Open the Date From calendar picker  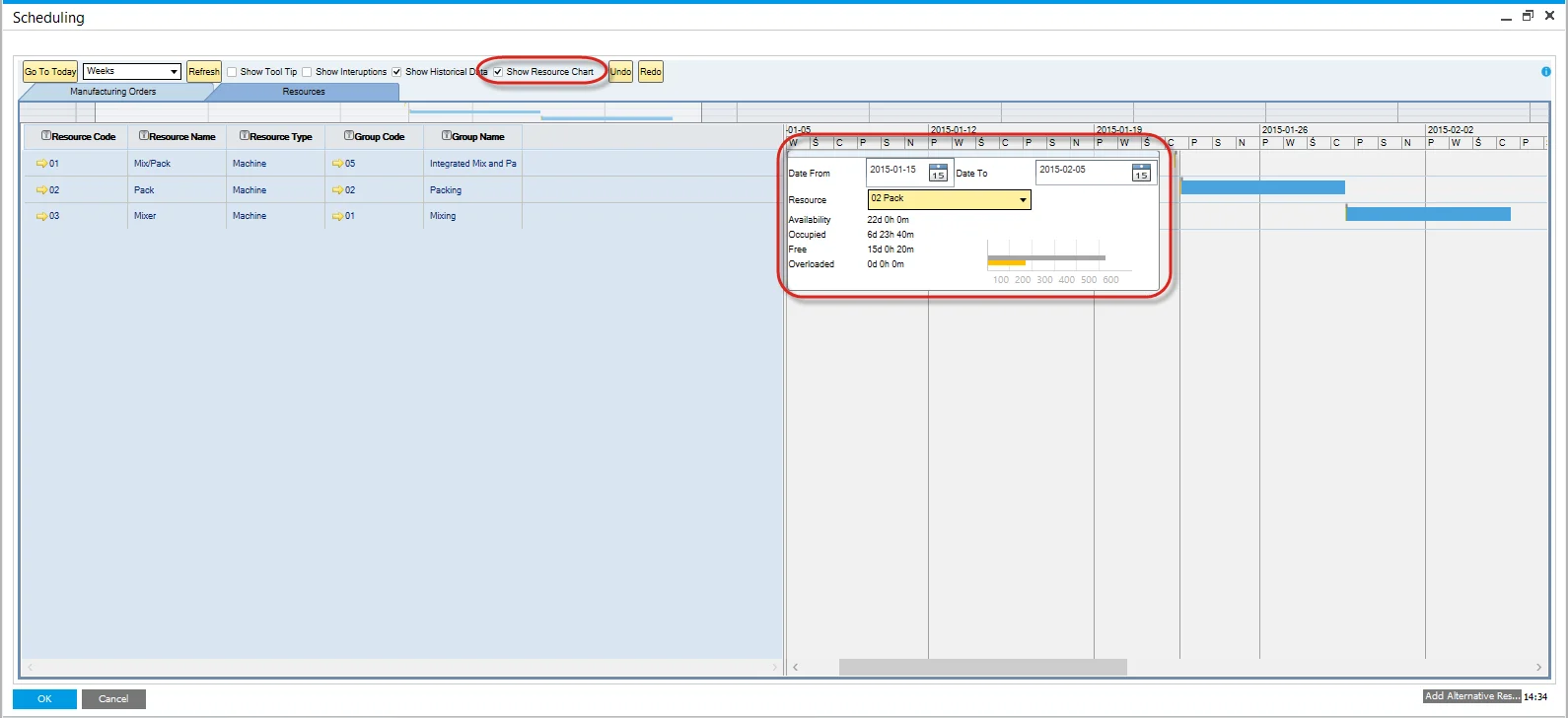click(x=938, y=173)
